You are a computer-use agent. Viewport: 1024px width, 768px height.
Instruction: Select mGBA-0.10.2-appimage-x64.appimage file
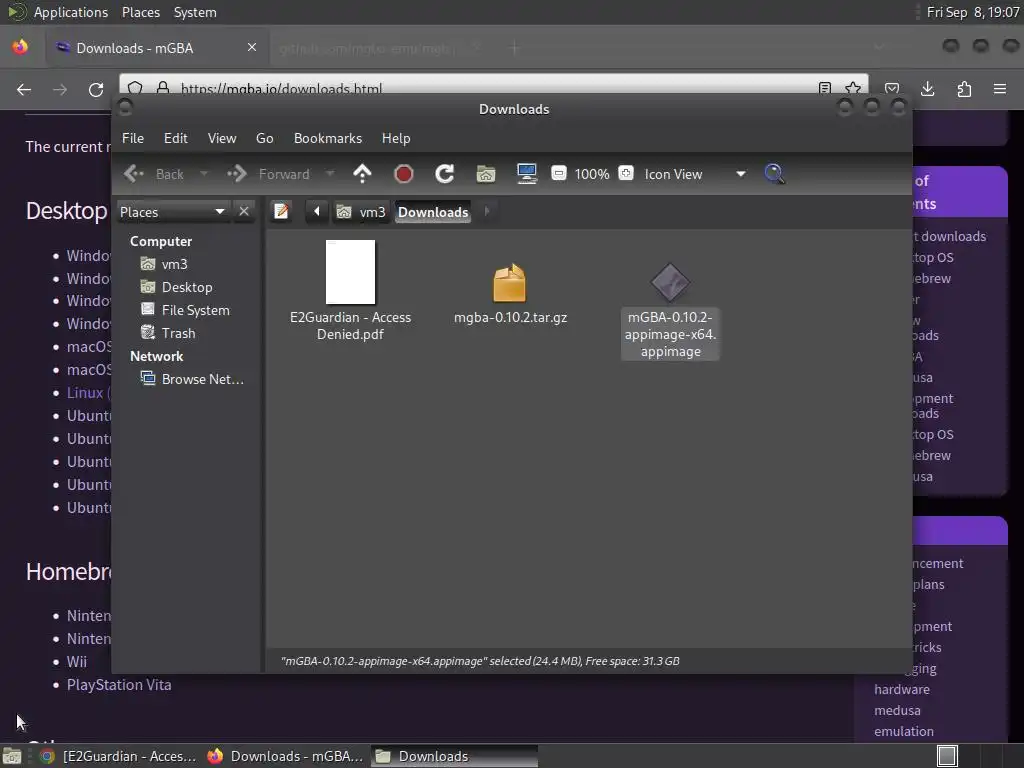(670, 310)
